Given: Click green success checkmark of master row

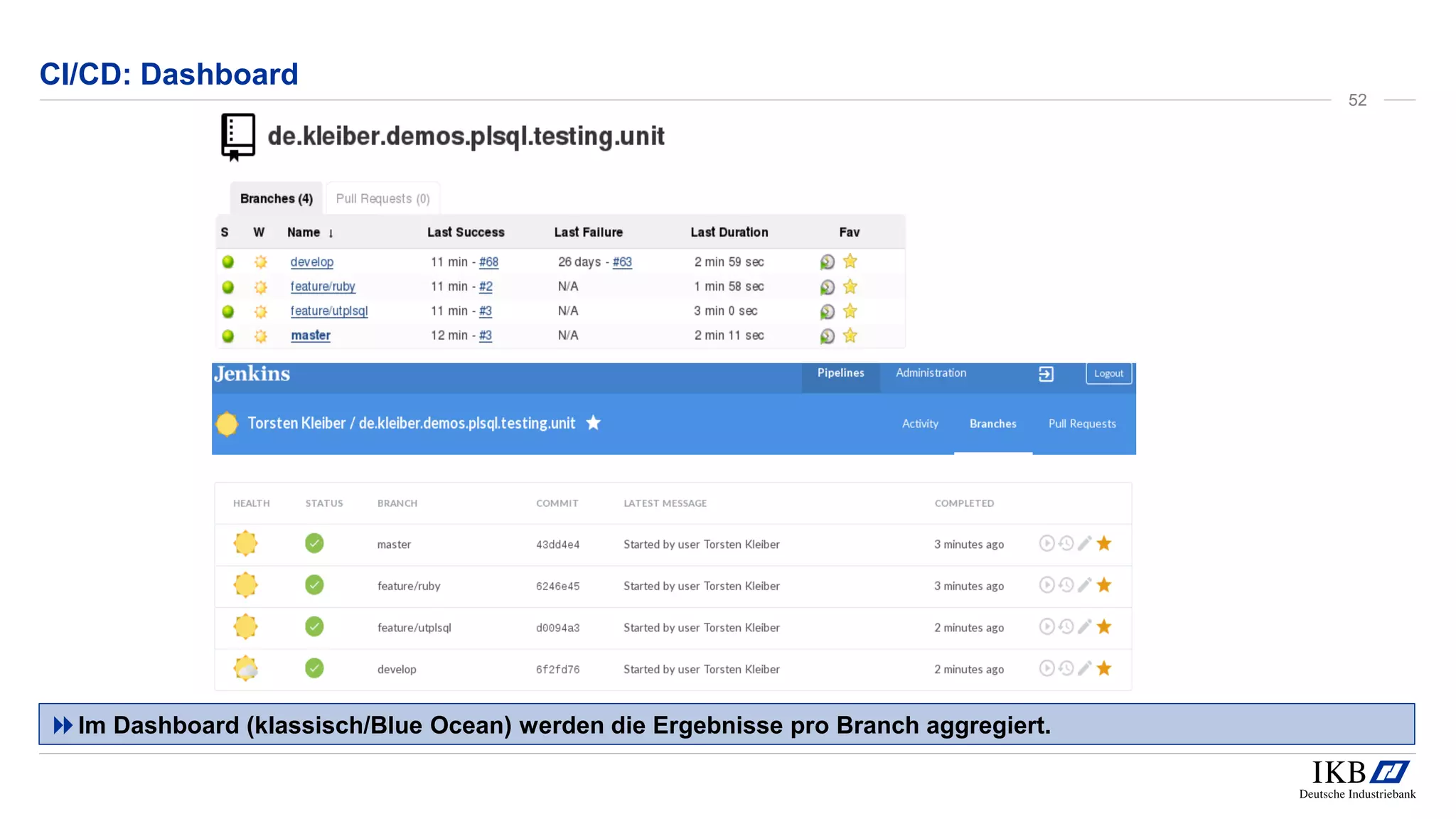Looking at the screenshot, I should click(x=314, y=543).
